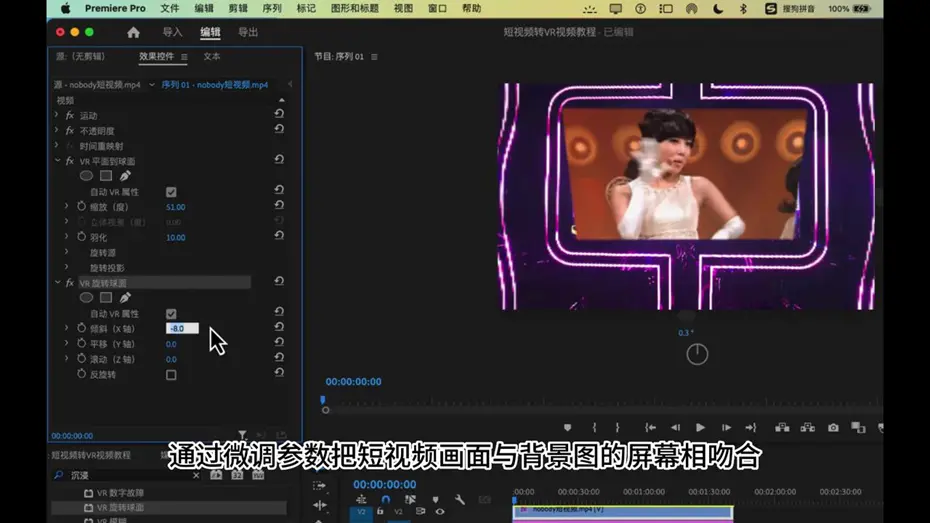Select pen mask tool under VR 平面到球面
This screenshot has height=523, width=930.
pyautogui.click(x=125, y=176)
